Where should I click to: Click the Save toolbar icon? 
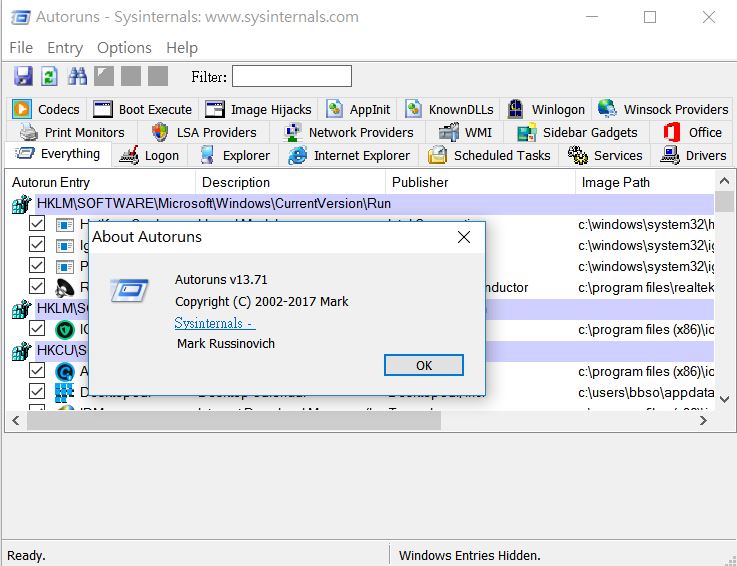pyautogui.click(x=23, y=76)
